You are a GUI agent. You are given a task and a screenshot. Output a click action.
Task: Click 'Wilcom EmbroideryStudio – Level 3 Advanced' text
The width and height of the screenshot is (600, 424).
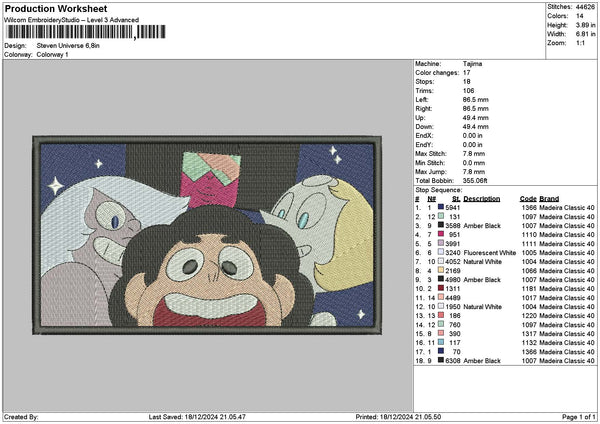click(71, 20)
